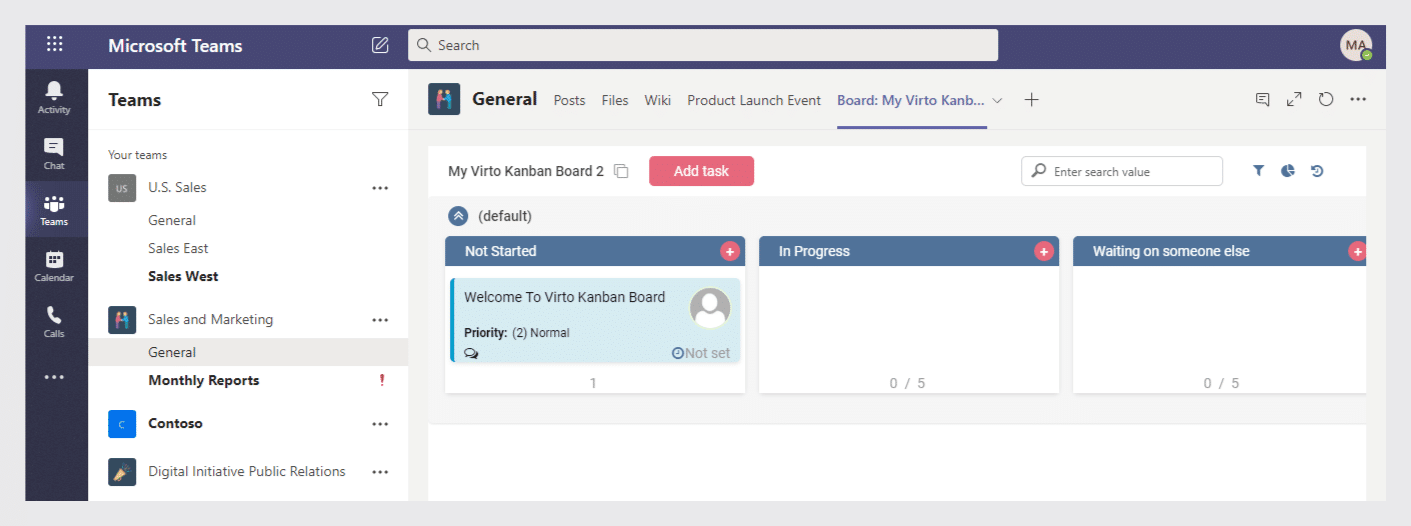The height and width of the screenshot is (526, 1411).
Task: Open the Activity bell icon
Action: [54, 97]
